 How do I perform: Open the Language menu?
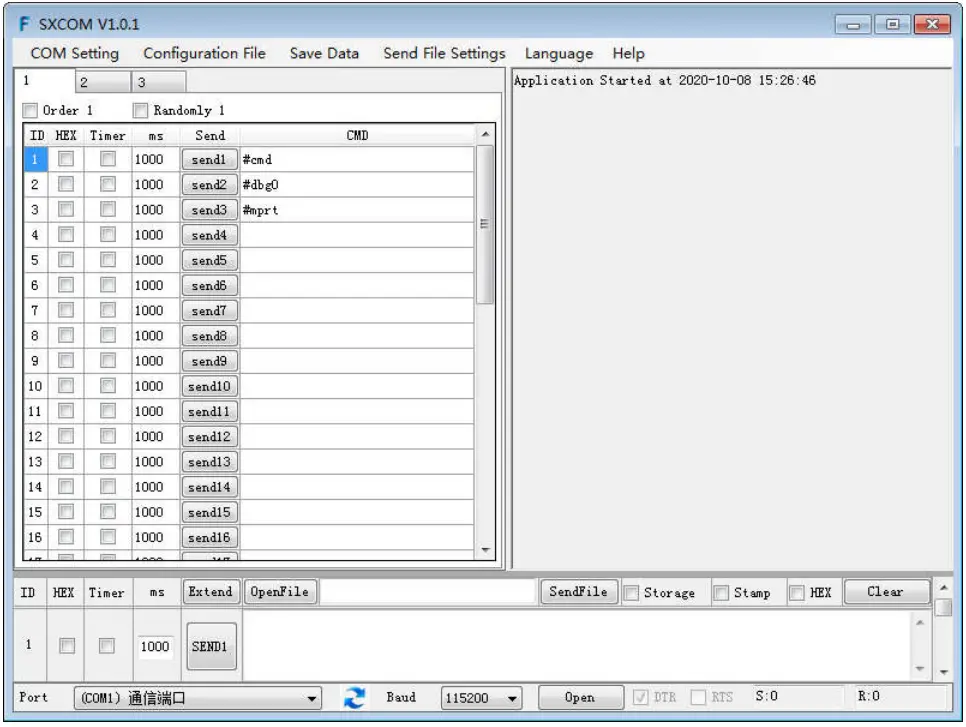[x=558, y=54]
